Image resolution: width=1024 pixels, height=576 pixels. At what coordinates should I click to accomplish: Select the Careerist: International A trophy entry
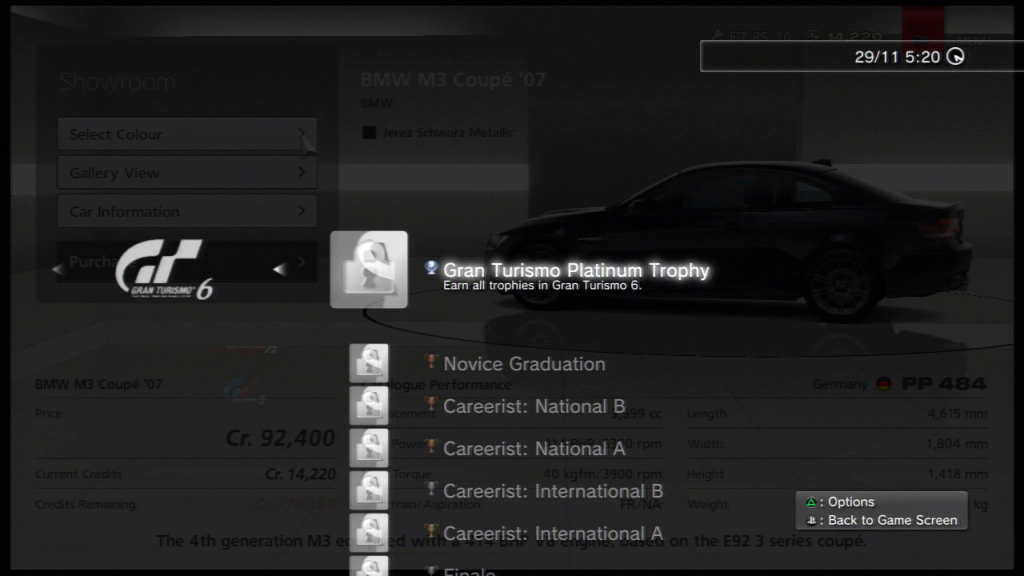[552, 533]
